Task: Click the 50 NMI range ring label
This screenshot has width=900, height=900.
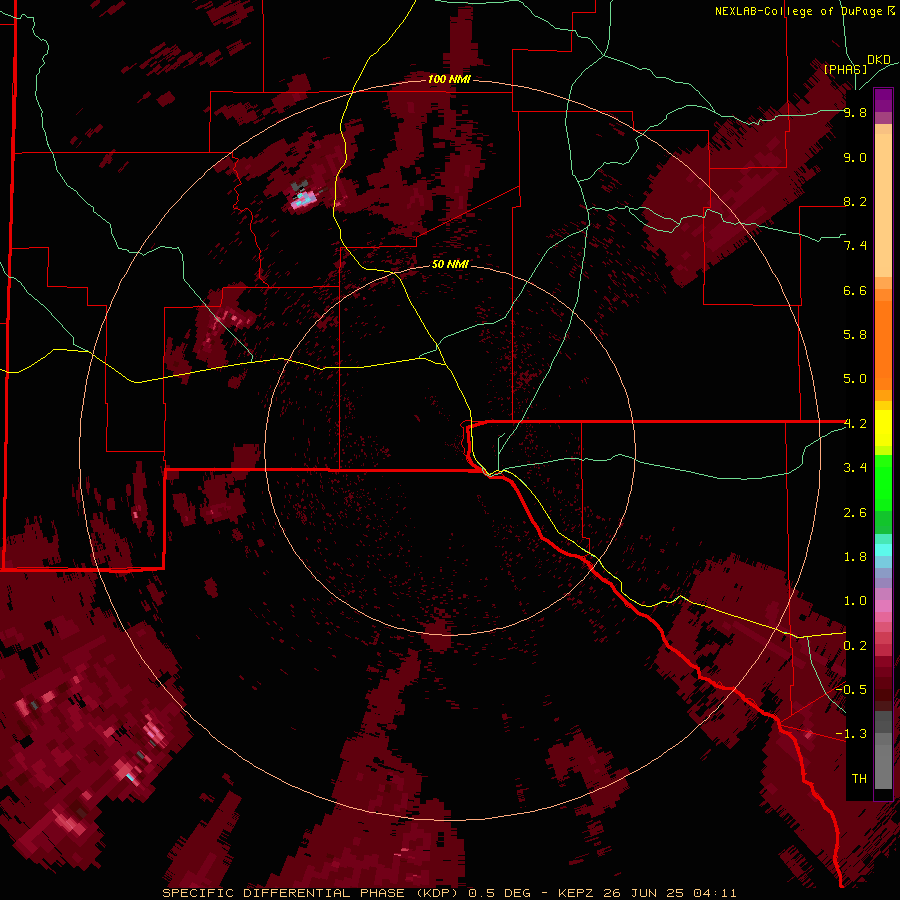Action: click(x=450, y=264)
